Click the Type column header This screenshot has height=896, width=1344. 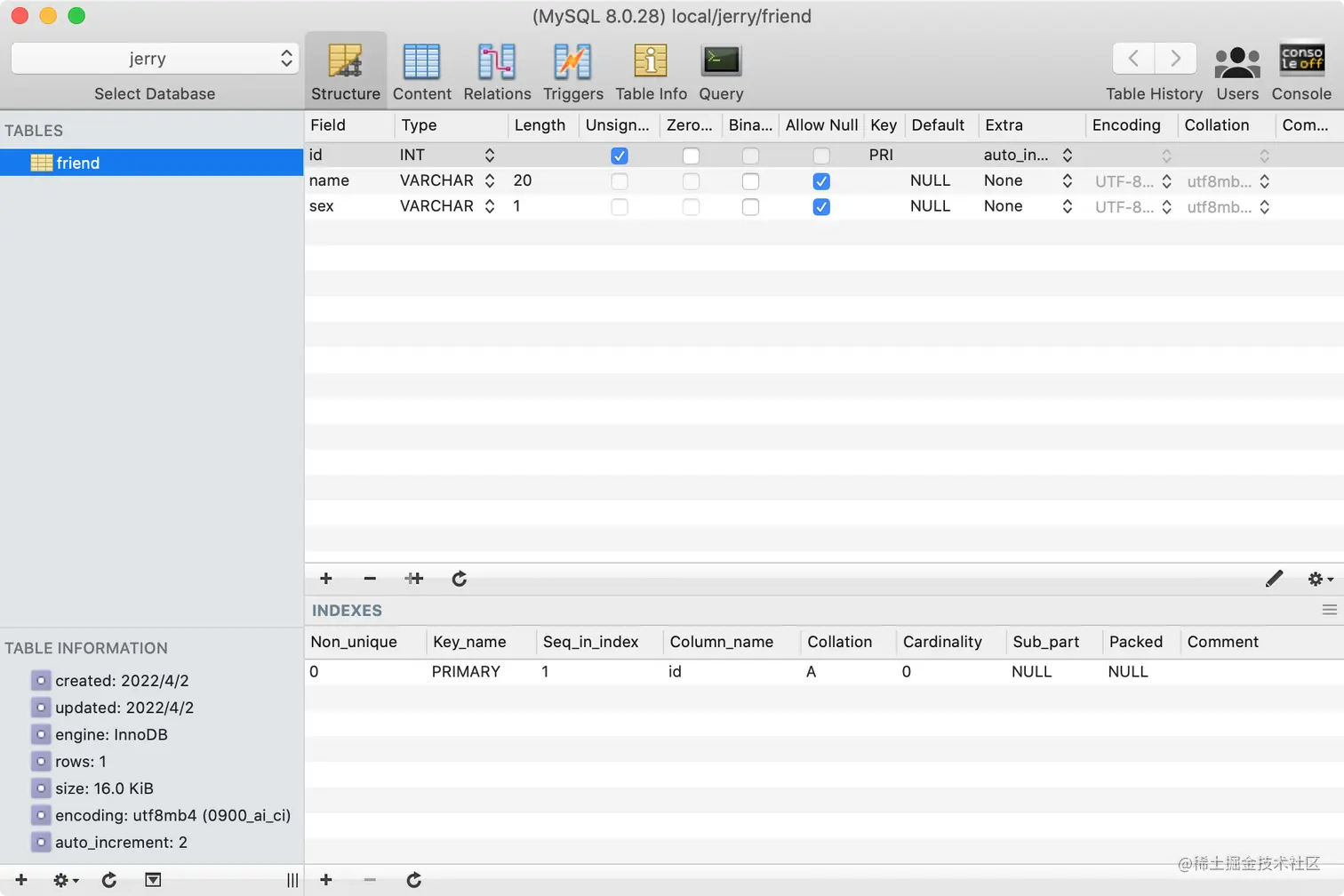click(x=451, y=125)
